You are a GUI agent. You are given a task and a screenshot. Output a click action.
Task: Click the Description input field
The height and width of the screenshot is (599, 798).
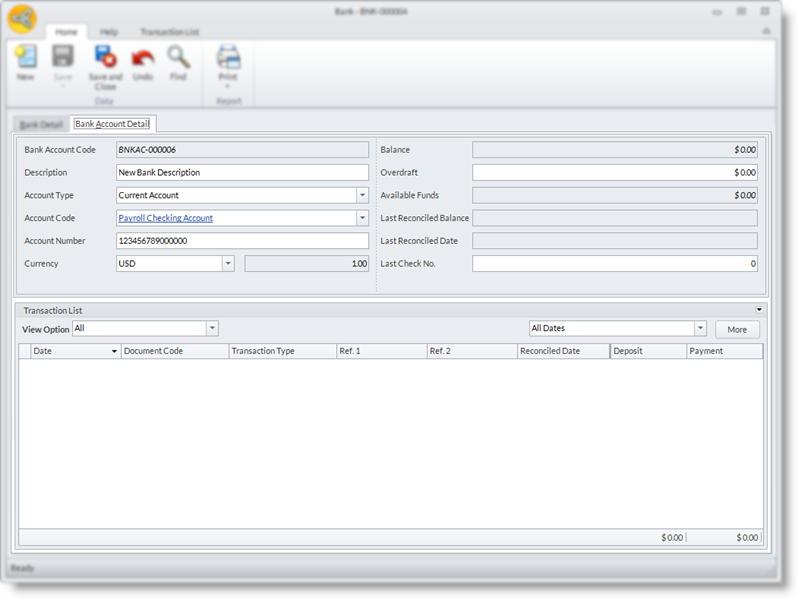click(242, 172)
